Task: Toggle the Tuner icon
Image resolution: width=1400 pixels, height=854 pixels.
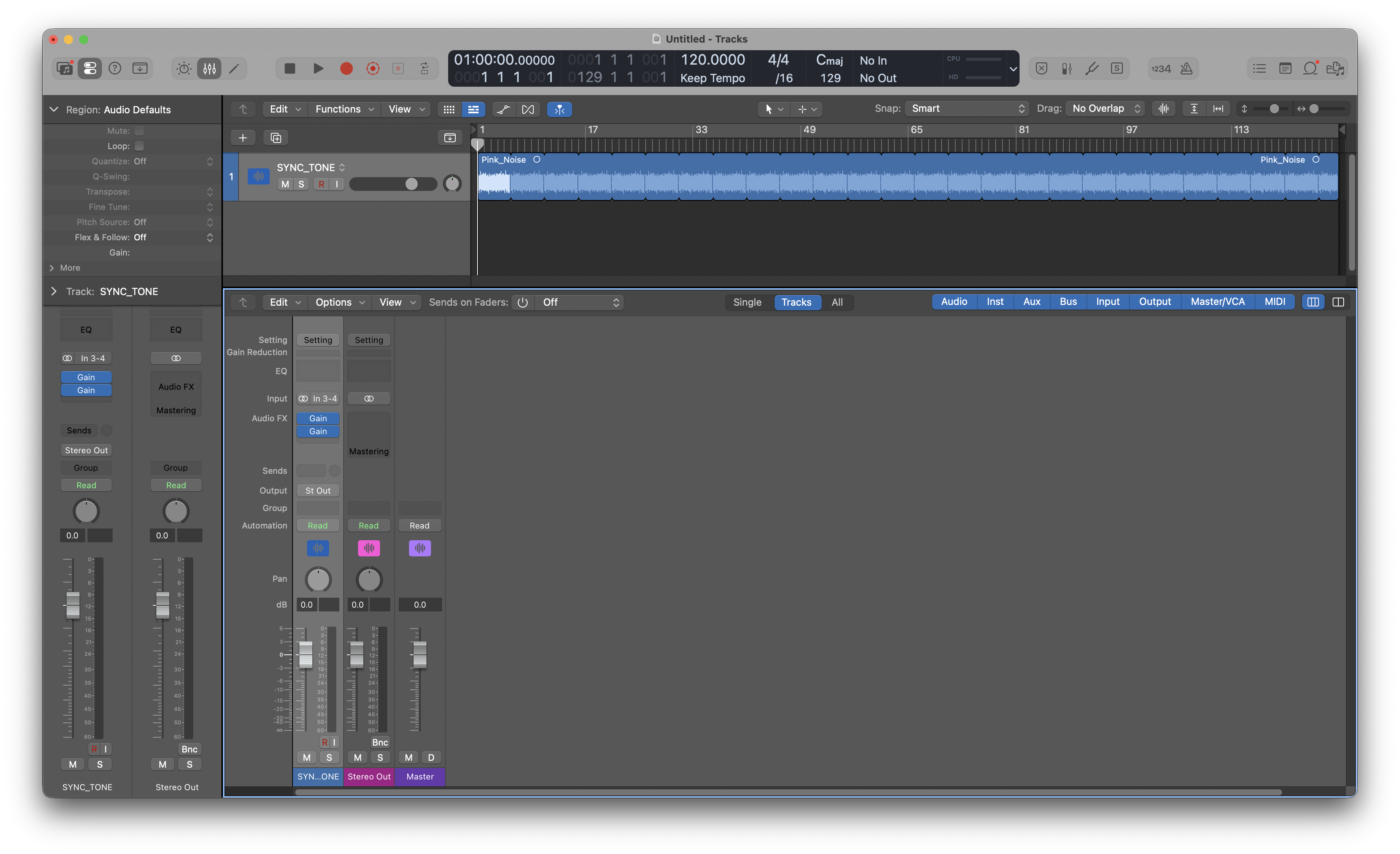Action: point(1091,69)
